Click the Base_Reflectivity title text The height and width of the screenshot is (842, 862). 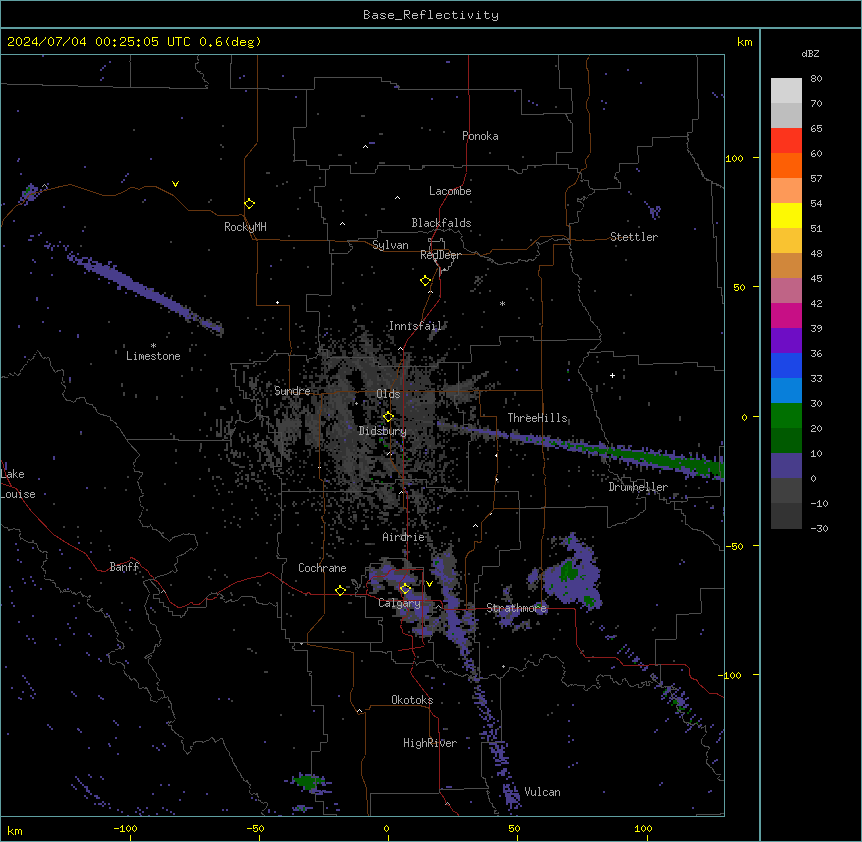[x=431, y=15]
